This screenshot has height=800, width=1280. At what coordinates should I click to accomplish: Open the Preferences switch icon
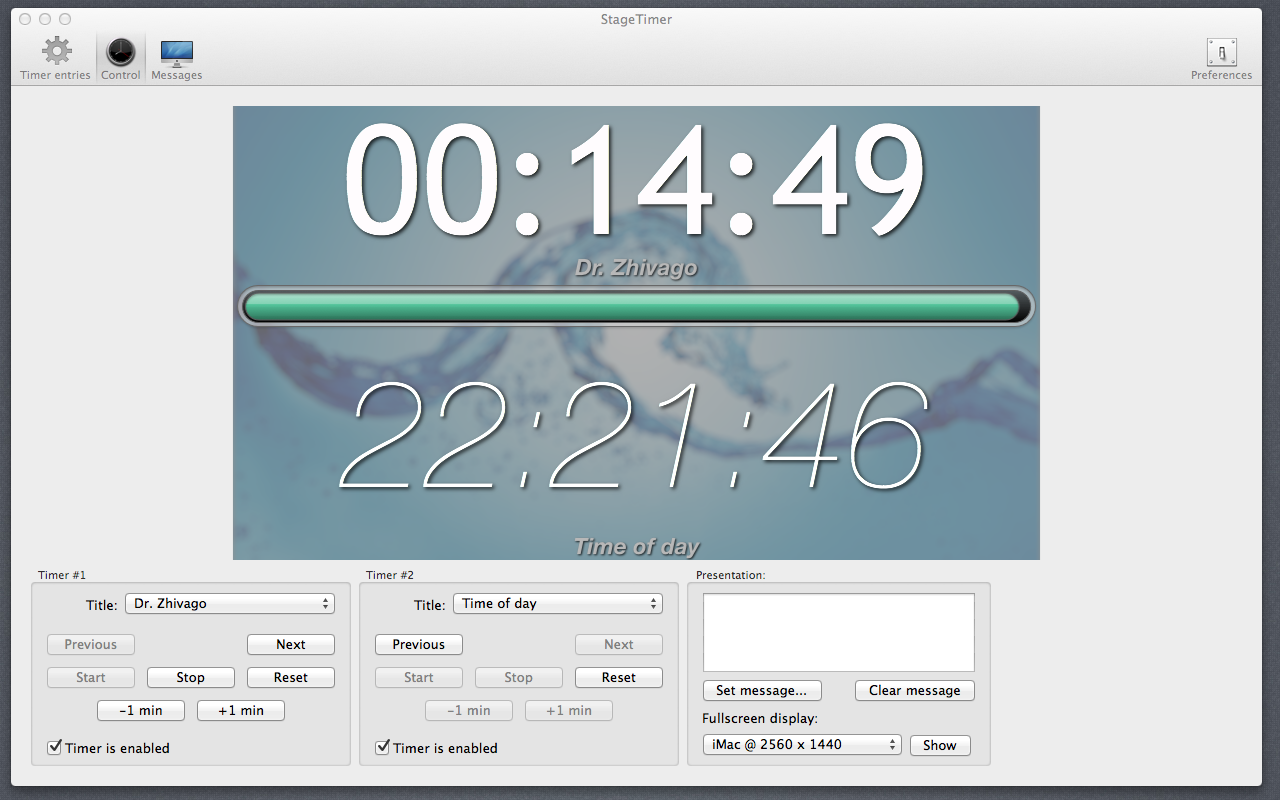coord(1221,52)
